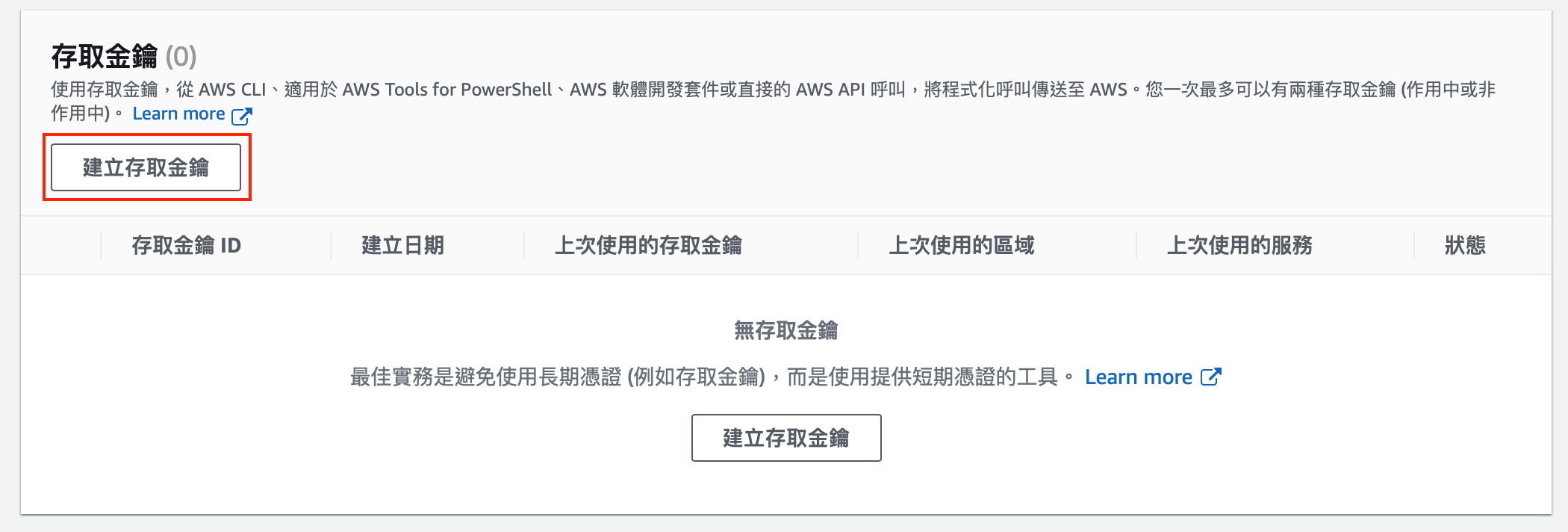The image size is (1568, 532).
Task: Click the top-left 建立存取金鑰 button
Action: (146, 167)
